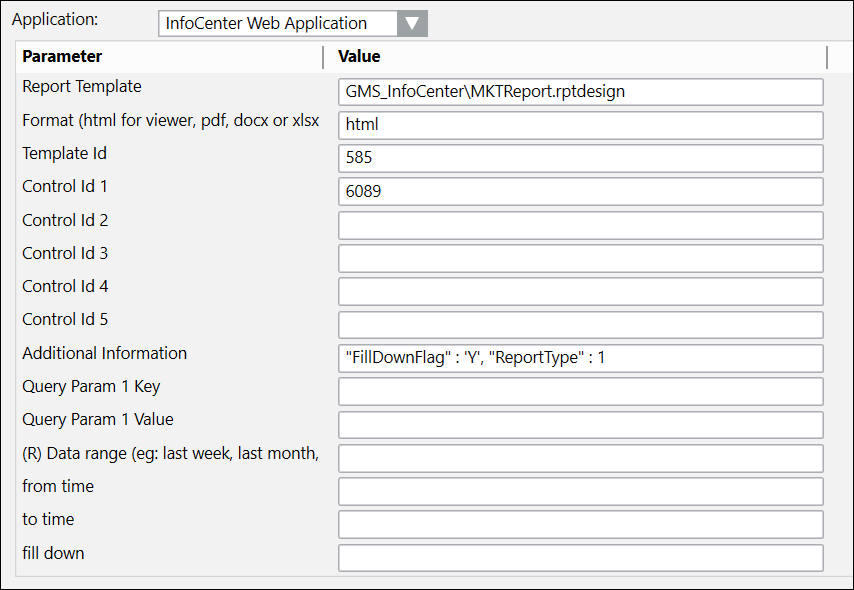
Task: Select the Query Param 1 Key field
Action: 580,391
